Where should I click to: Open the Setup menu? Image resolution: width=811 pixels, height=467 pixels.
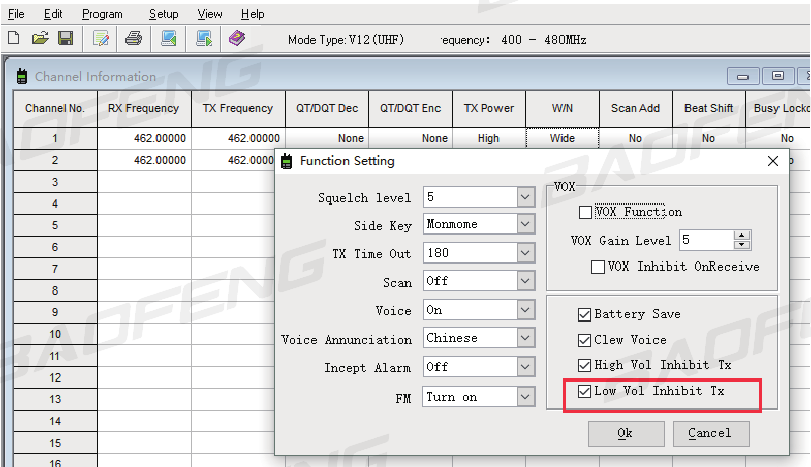pyautogui.click(x=163, y=14)
